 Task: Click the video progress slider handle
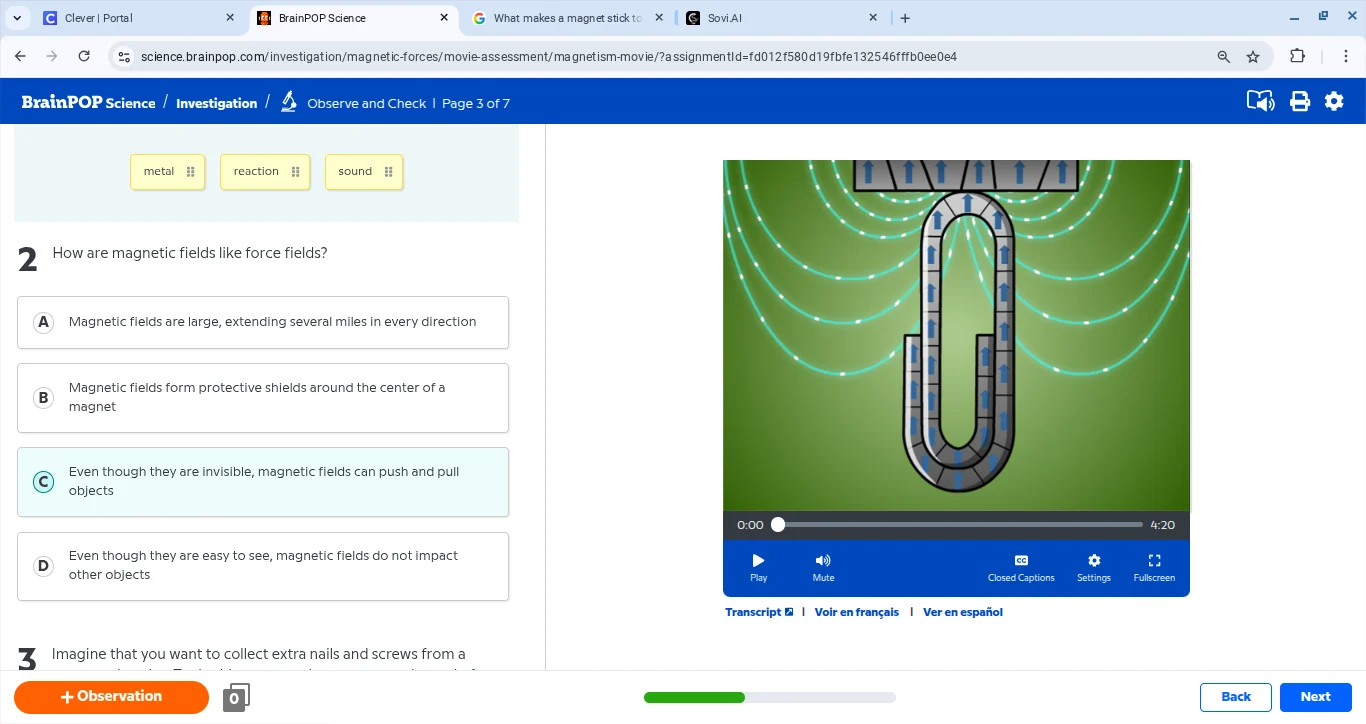click(778, 525)
